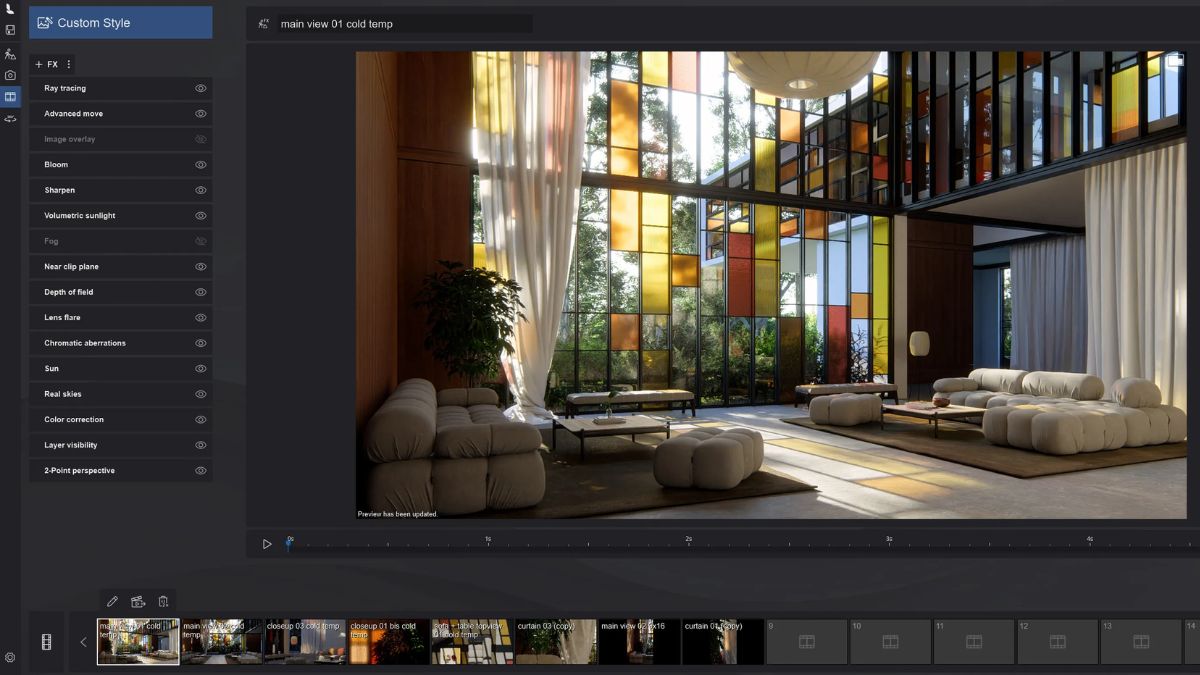Open the Ray tracing effect settings
Image resolution: width=1200 pixels, height=675 pixels.
coord(121,88)
